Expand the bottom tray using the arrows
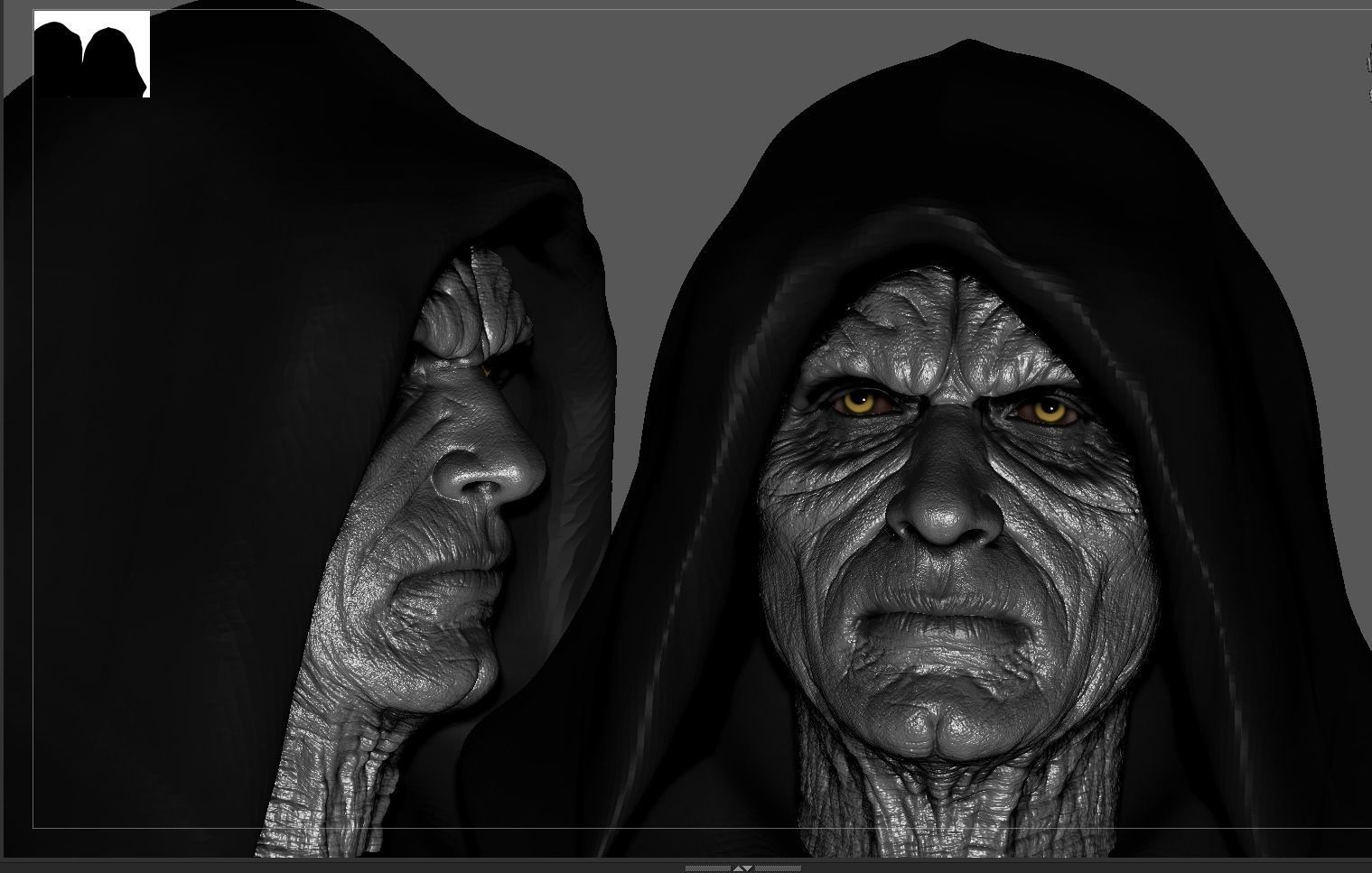The height and width of the screenshot is (873, 1372). coord(742,868)
